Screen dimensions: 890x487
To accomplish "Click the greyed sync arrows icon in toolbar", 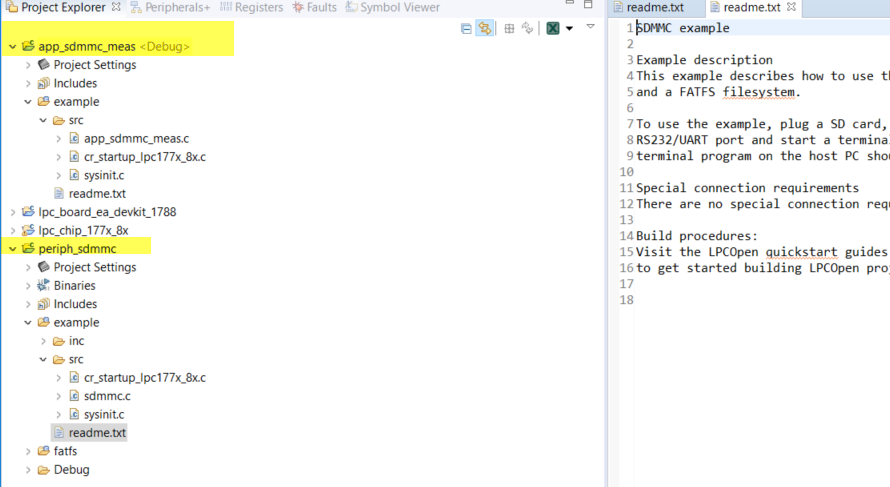I will pos(527,28).
